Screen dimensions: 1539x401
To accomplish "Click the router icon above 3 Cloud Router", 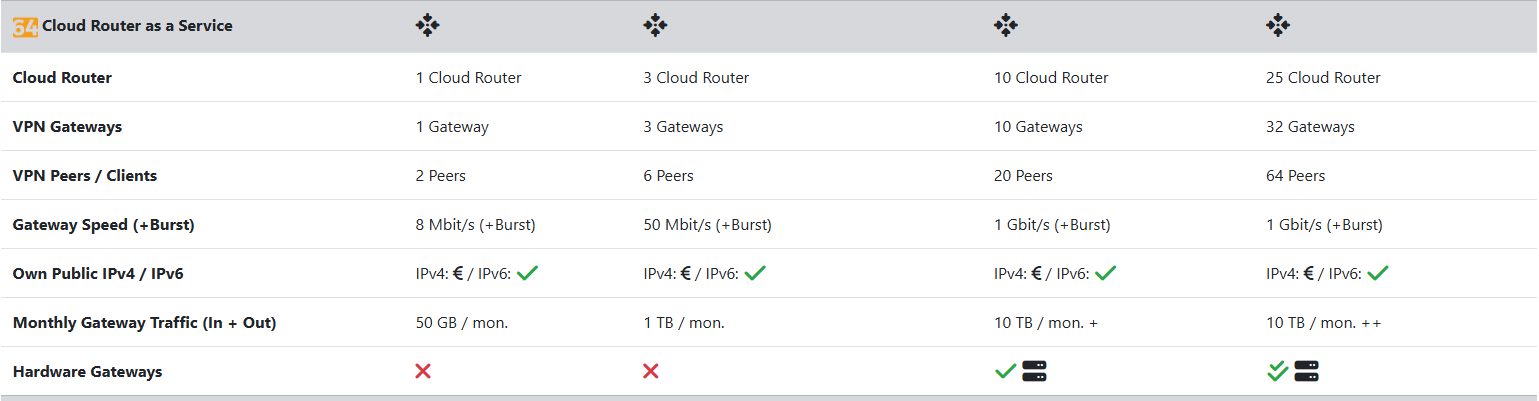I will (655, 26).
